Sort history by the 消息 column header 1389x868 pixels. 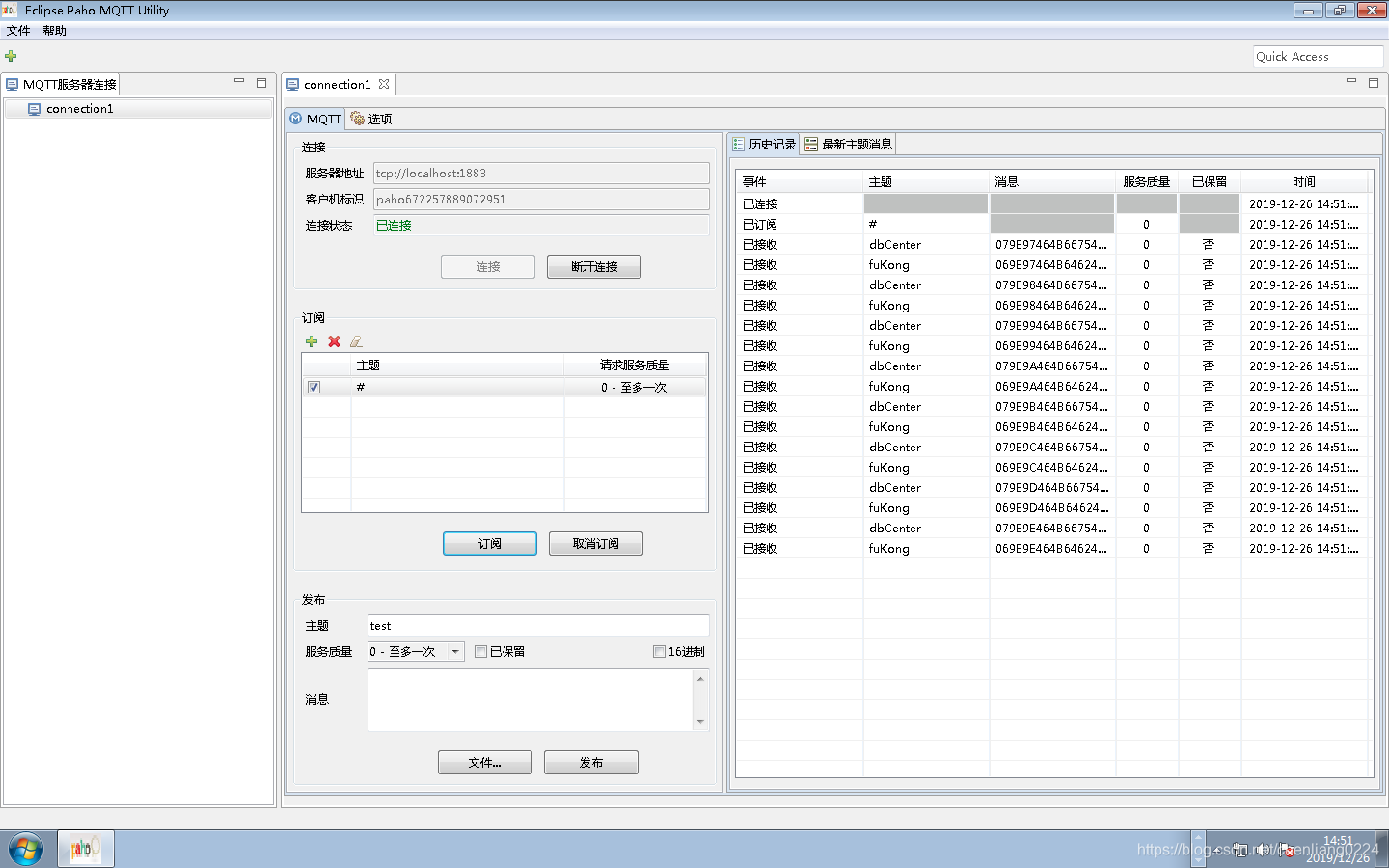[x=1052, y=181]
